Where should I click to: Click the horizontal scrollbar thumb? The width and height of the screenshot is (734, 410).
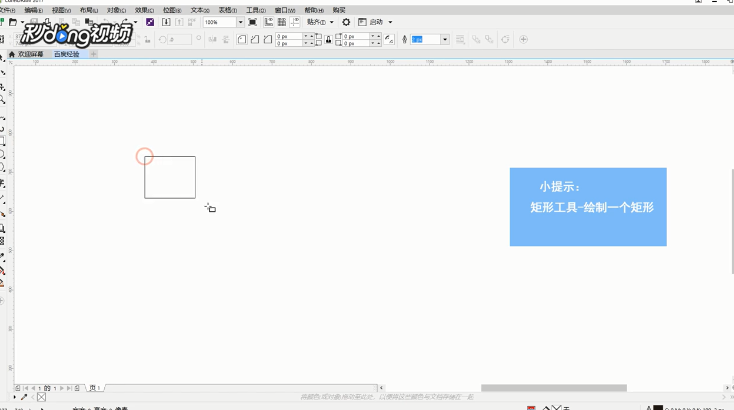pos(554,388)
